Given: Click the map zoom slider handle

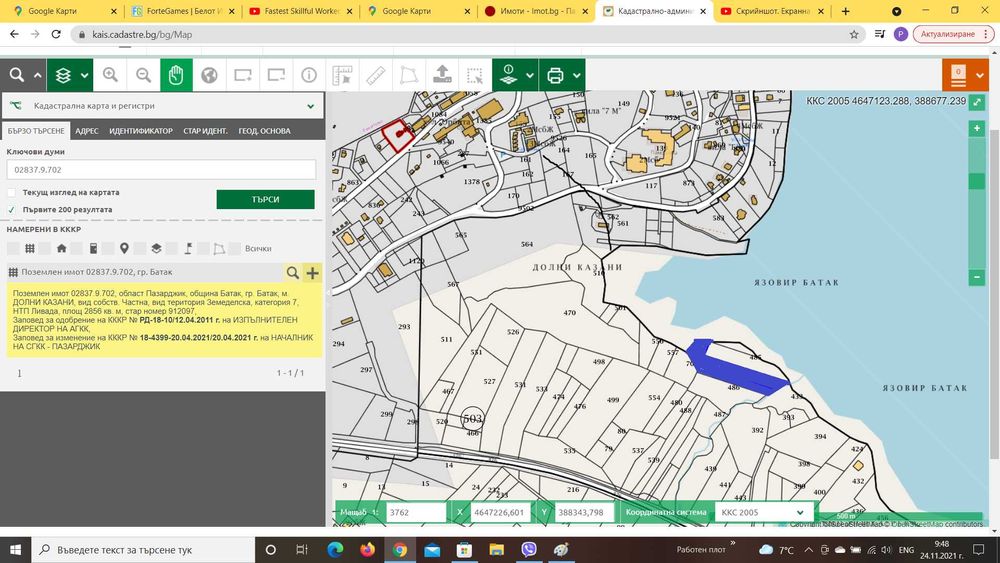Looking at the screenshot, I should [x=977, y=182].
